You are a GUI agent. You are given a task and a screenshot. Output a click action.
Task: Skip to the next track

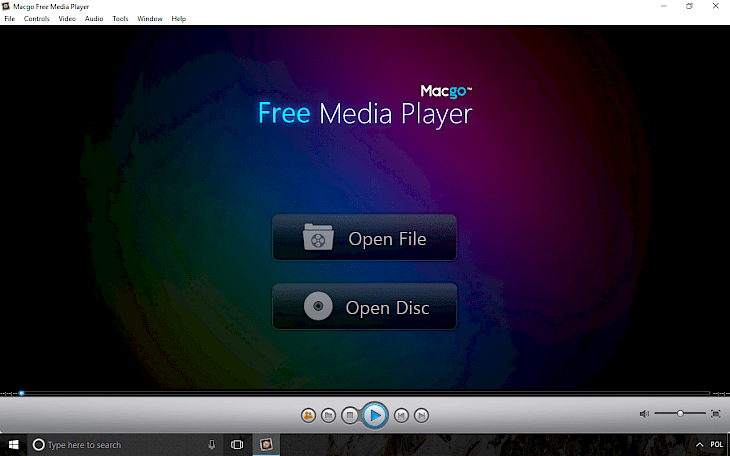click(421, 415)
